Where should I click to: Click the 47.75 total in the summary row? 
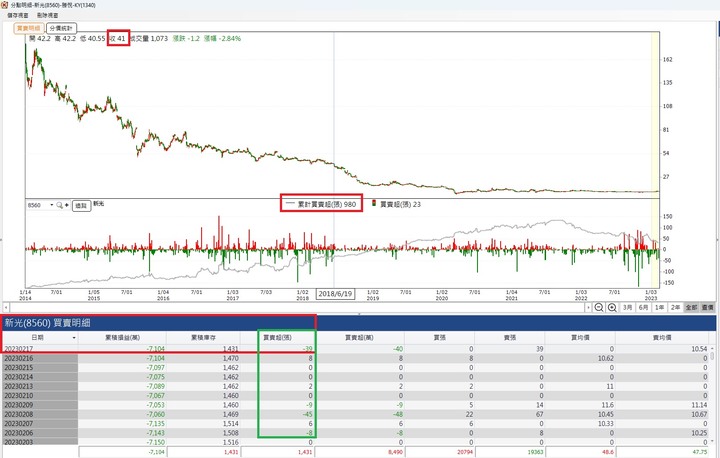(x=699, y=452)
